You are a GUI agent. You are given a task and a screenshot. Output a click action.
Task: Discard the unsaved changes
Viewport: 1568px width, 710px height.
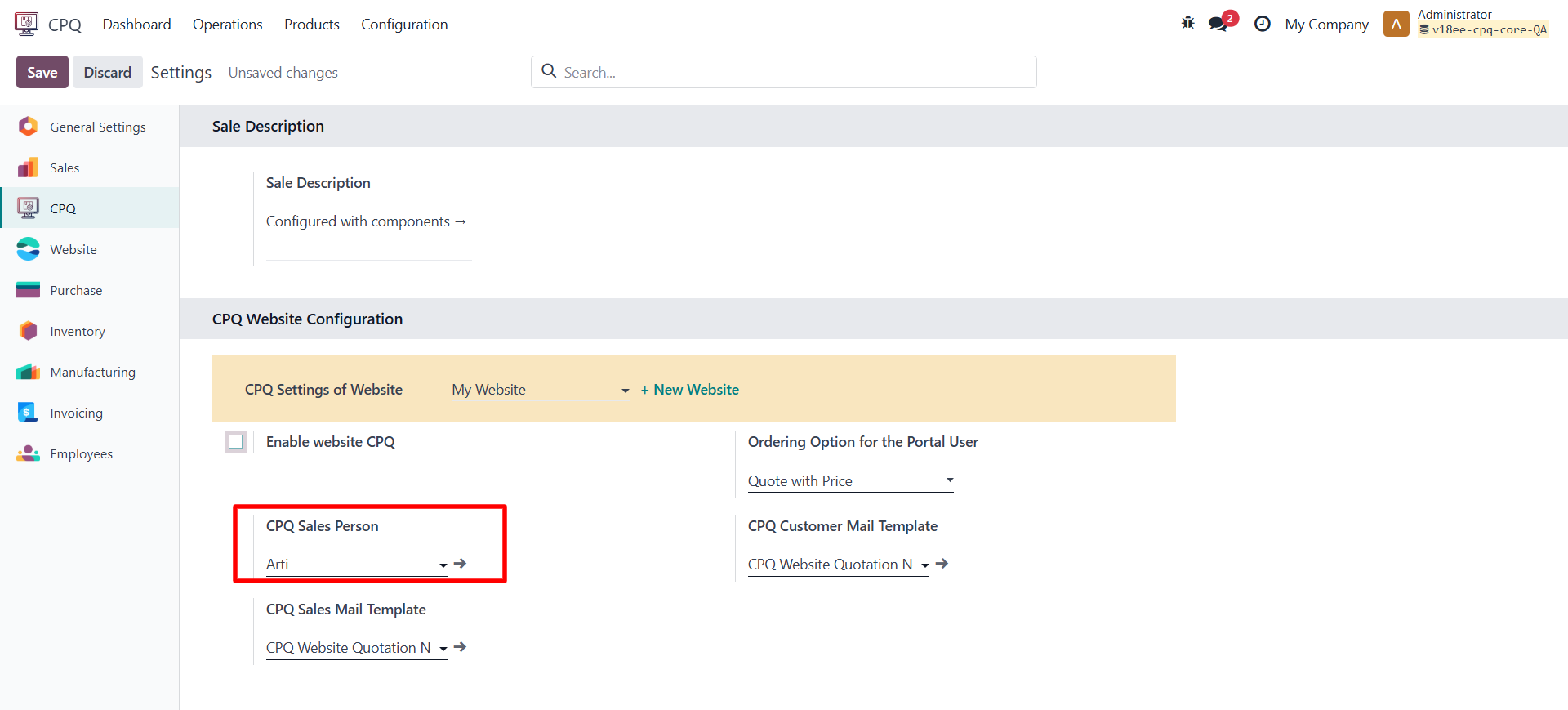pos(107,73)
